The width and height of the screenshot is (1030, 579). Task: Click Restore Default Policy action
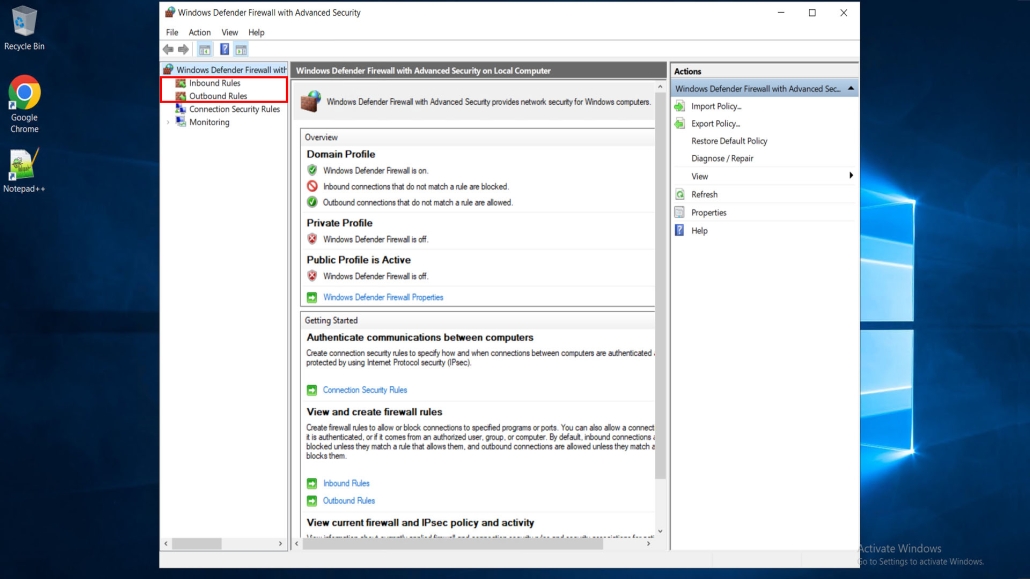(x=729, y=141)
